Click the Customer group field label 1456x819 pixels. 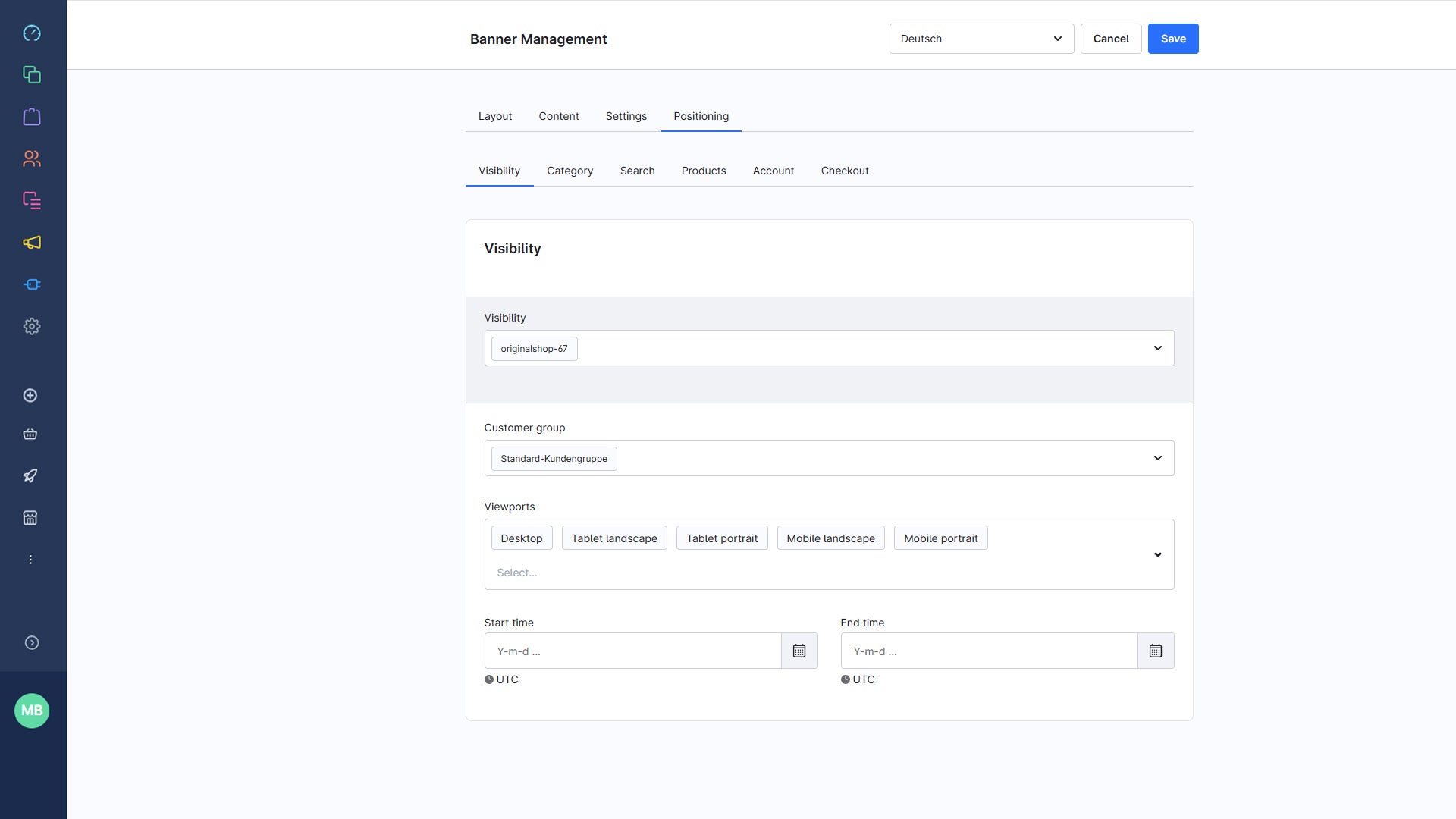(x=525, y=428)
